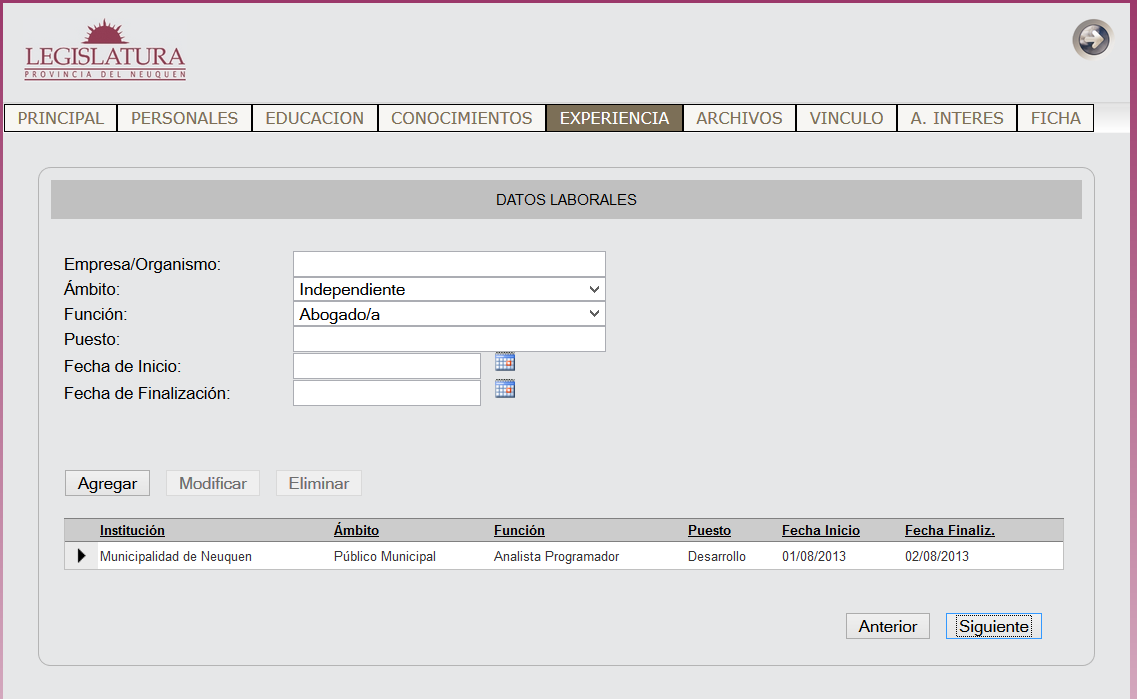Click the Siguiente button
The image size is (1137, 699).
tap(993, 626)
